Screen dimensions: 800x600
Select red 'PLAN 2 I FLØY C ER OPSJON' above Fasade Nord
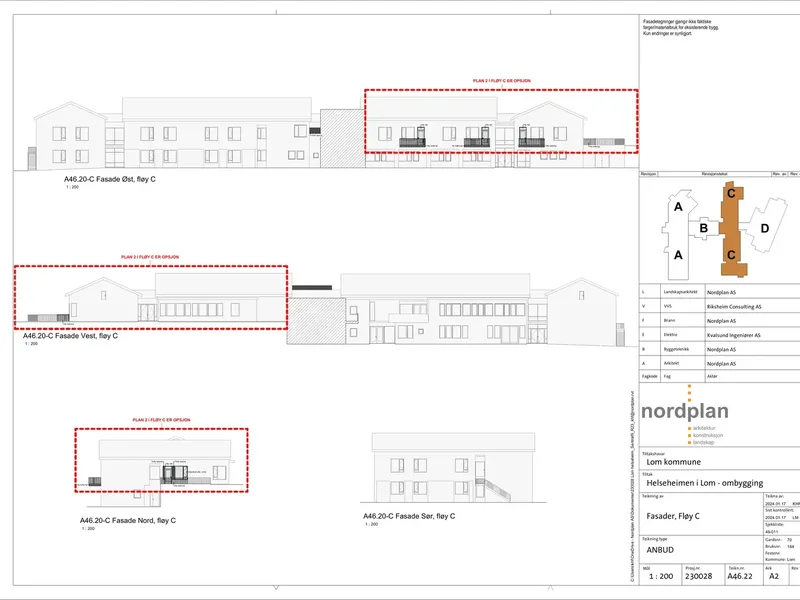click(x=161, y=420)
